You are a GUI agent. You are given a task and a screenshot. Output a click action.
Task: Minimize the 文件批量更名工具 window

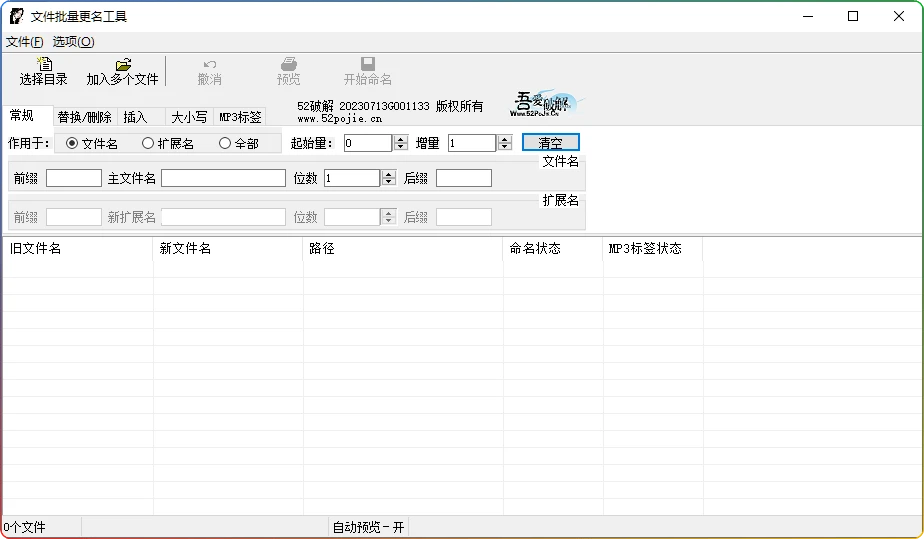808,16
